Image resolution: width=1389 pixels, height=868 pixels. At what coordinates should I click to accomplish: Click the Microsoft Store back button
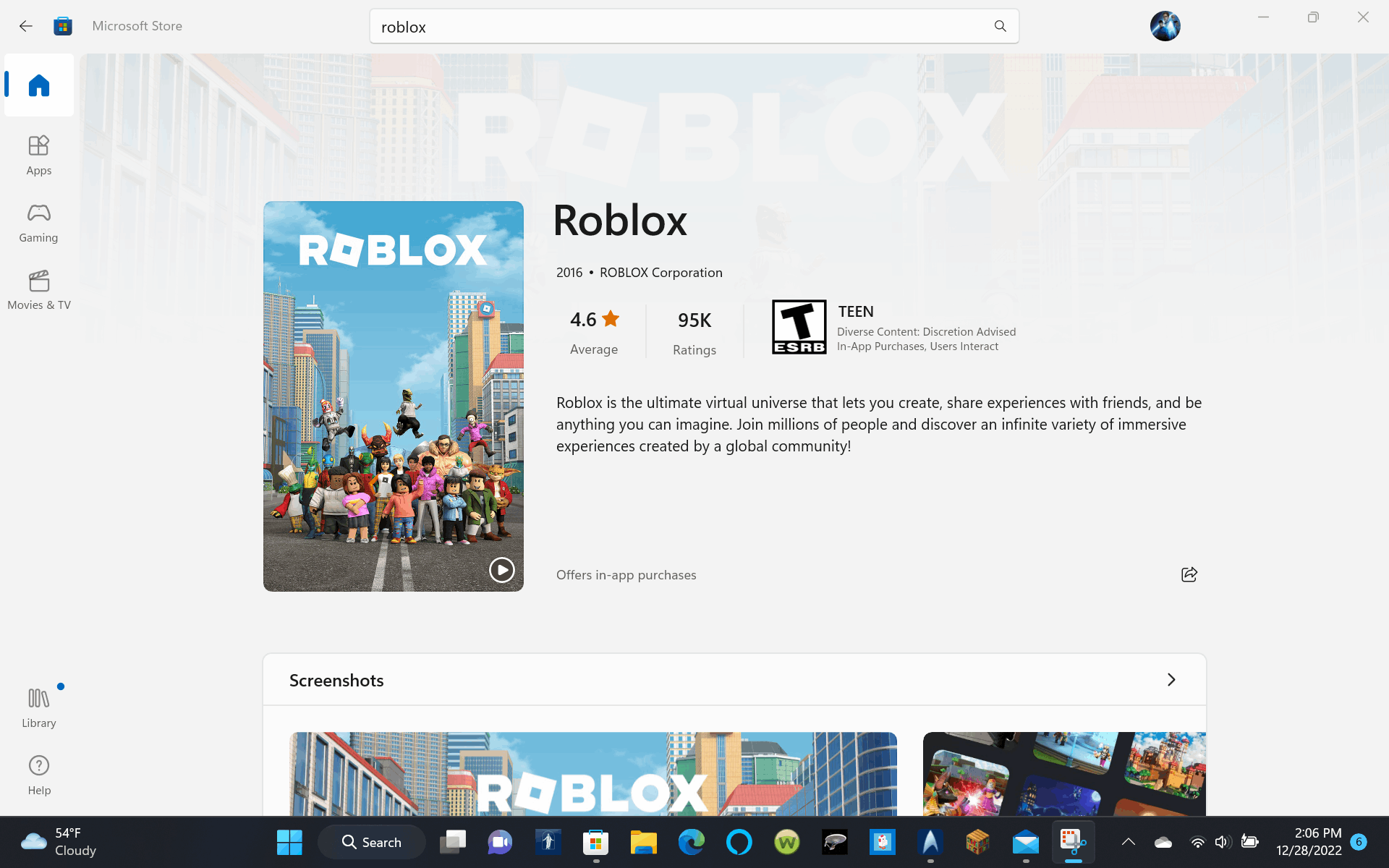click(25, 25)
